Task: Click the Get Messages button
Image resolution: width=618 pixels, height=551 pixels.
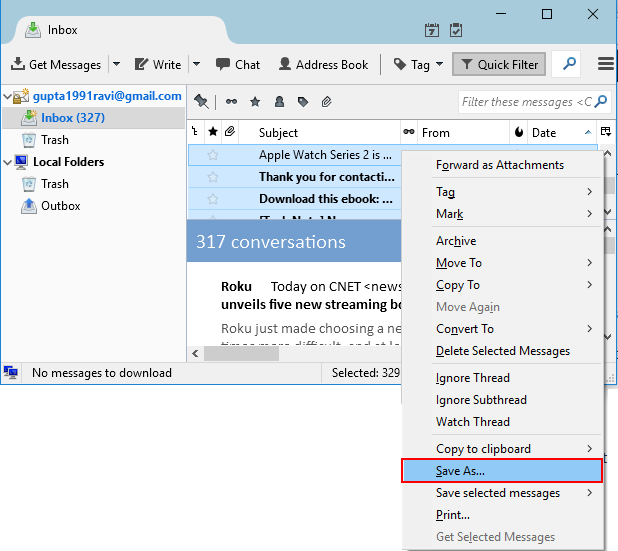Action: 56,64
